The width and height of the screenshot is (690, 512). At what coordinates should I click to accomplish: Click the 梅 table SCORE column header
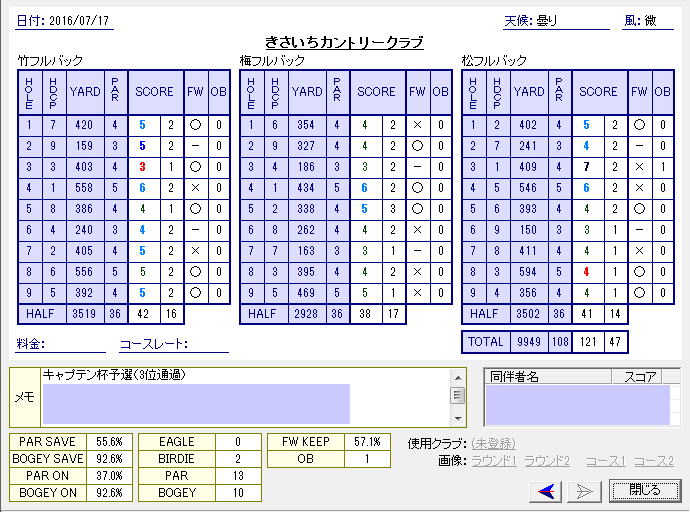376,92
